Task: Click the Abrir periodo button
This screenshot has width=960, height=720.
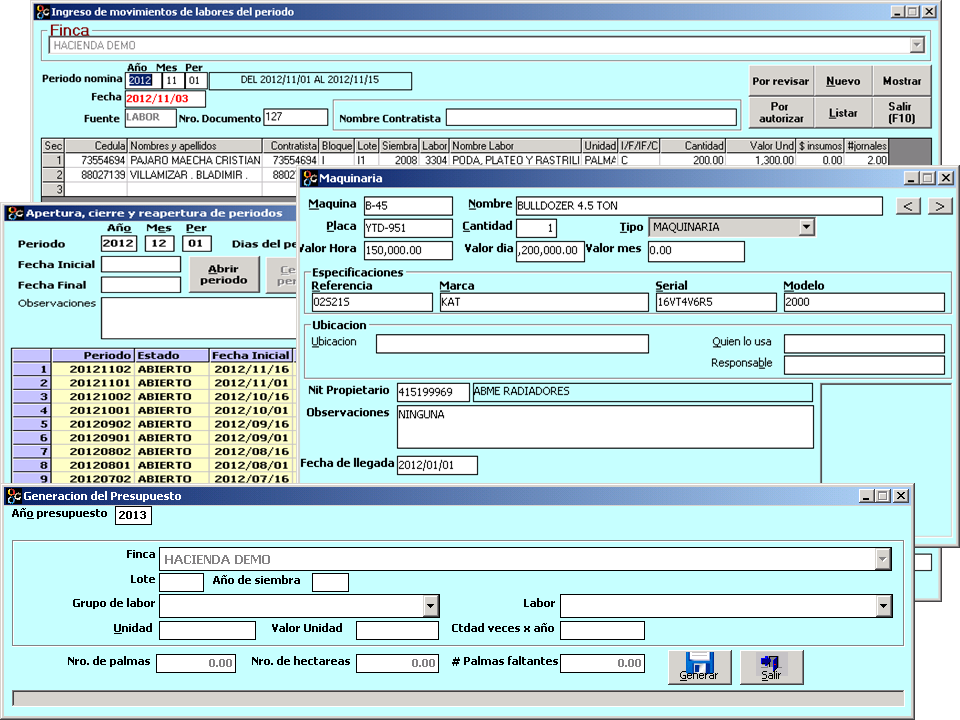Action: click(x=224, y=274)
